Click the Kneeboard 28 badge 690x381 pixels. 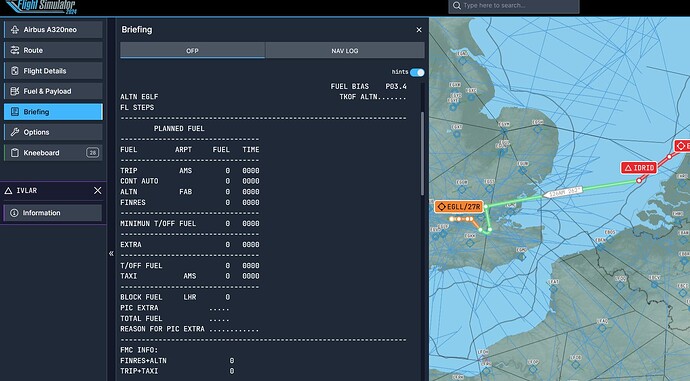pyautogui.click(x=92, y=153)
